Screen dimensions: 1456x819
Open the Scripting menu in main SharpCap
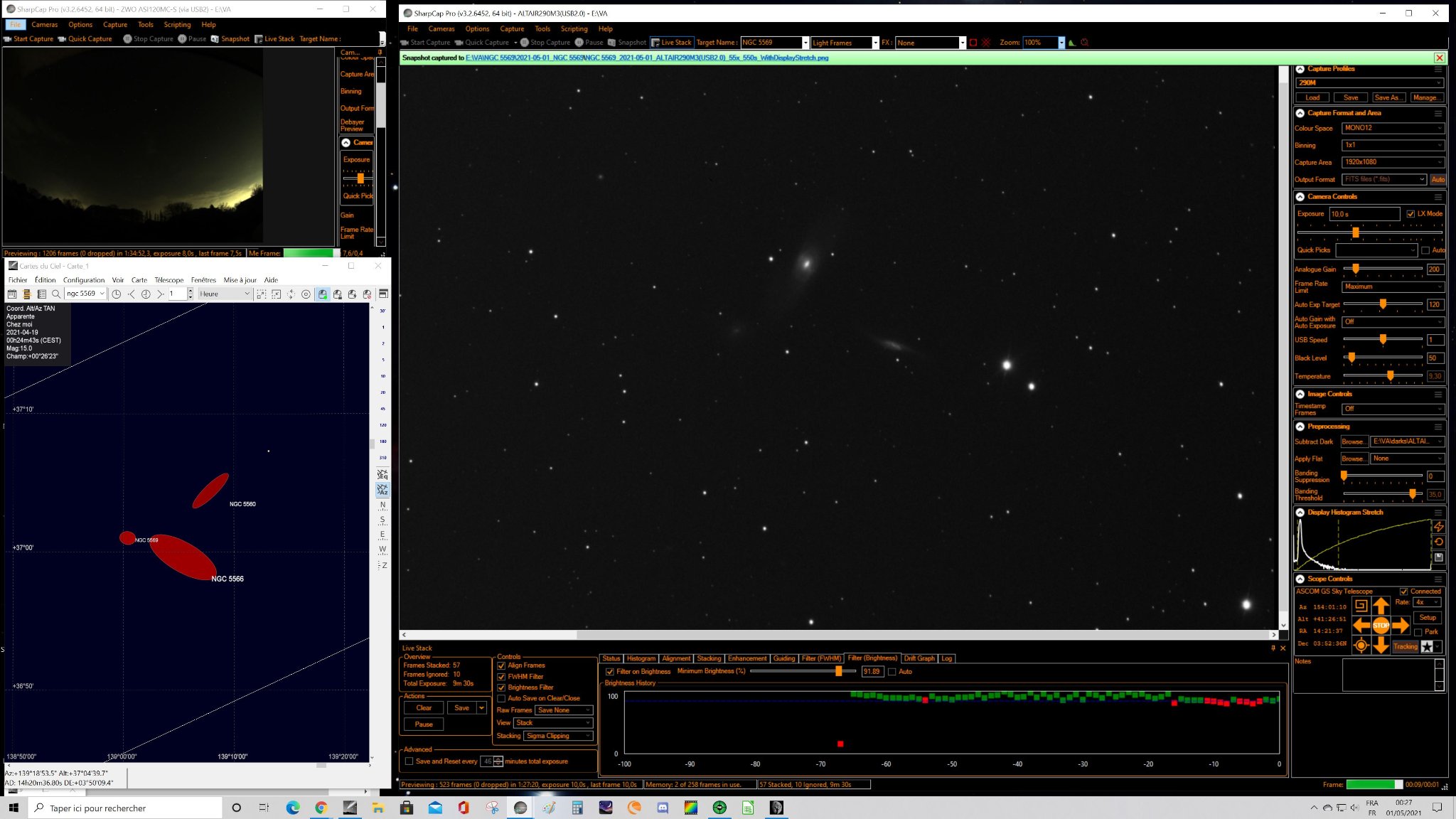(574, 29)
